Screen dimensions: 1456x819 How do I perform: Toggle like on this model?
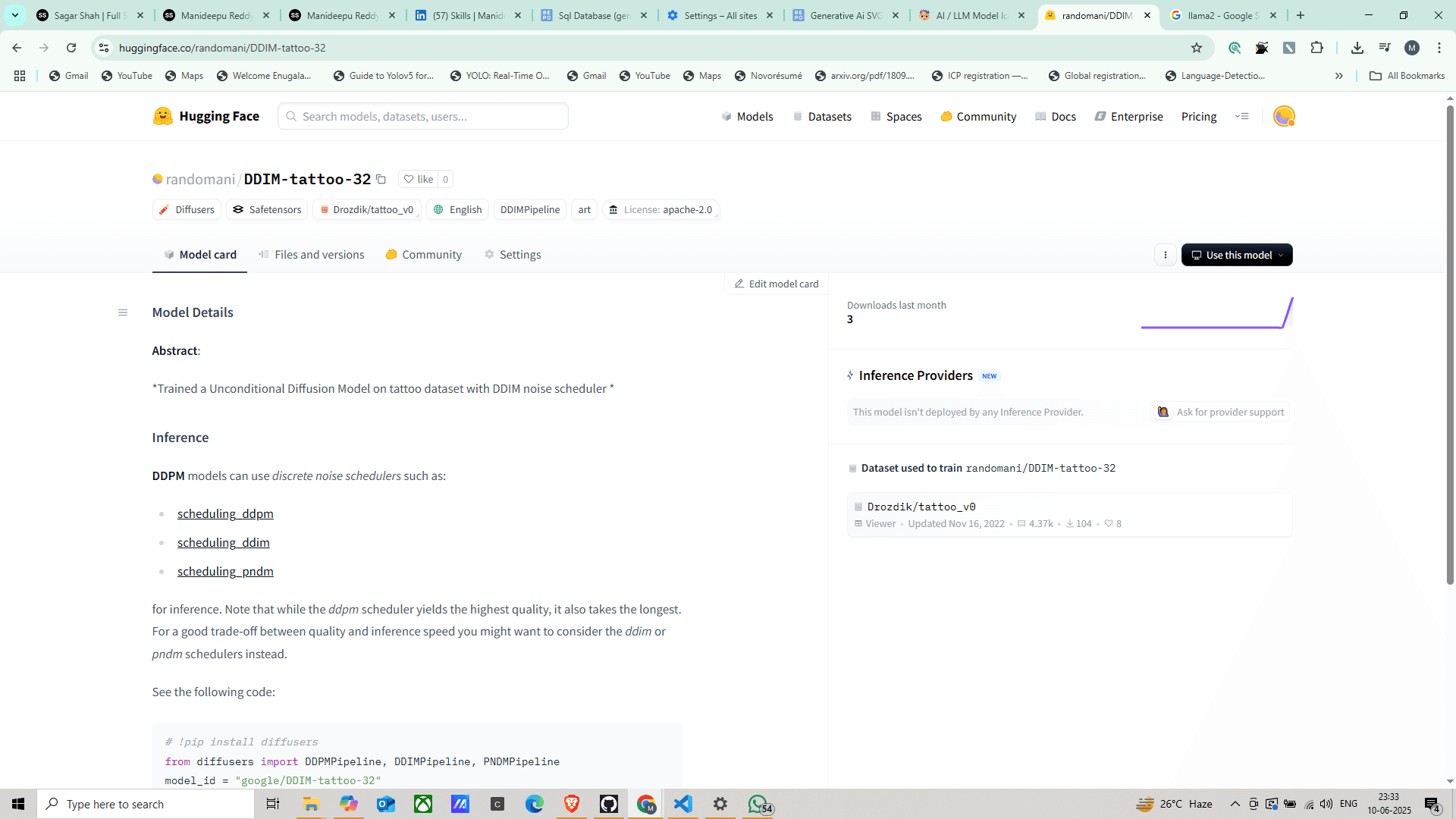point(419,179)
